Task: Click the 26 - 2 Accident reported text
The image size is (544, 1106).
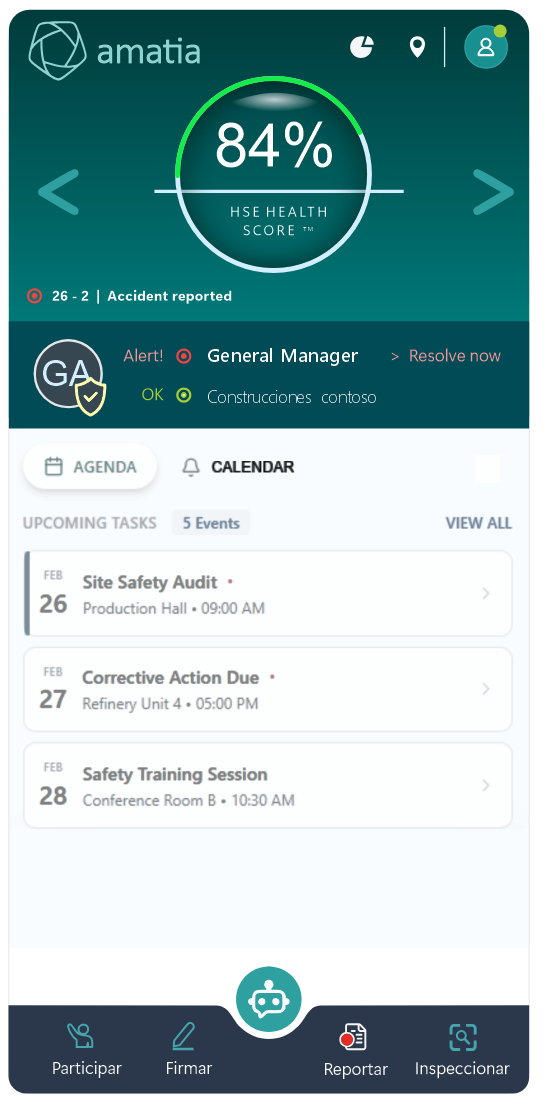Action: [142, 296]
